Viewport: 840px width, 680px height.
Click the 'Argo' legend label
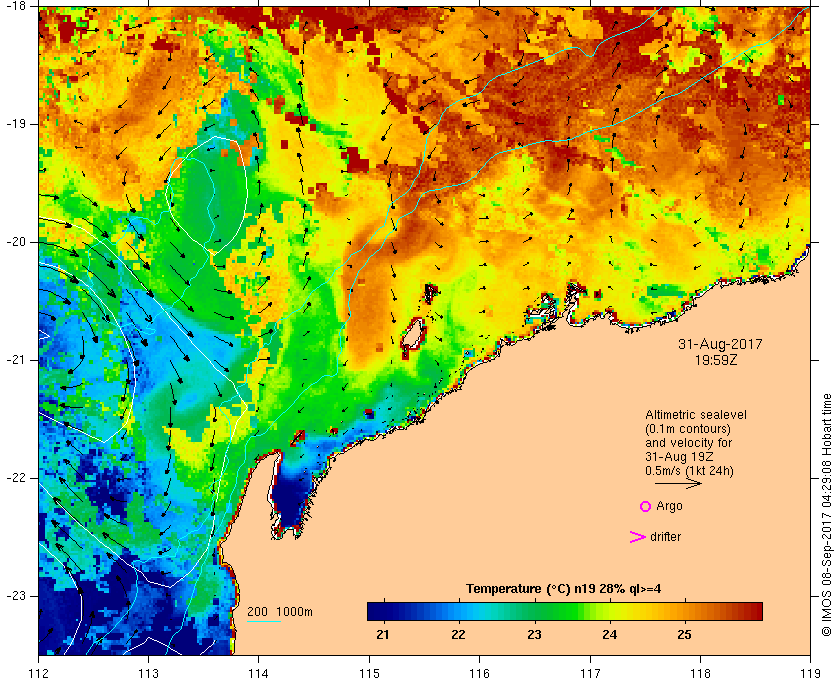click(669, 506)
